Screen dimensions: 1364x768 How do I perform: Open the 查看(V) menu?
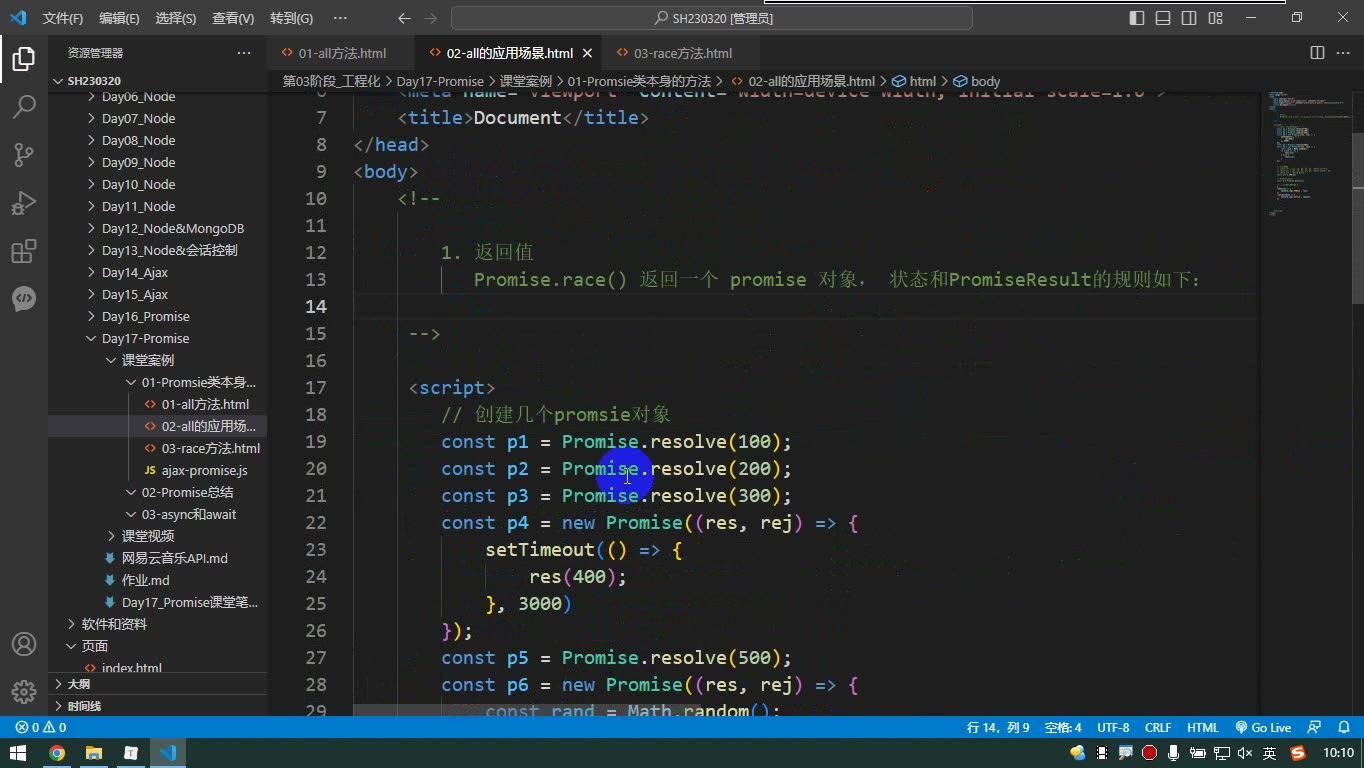pos(233,18)
